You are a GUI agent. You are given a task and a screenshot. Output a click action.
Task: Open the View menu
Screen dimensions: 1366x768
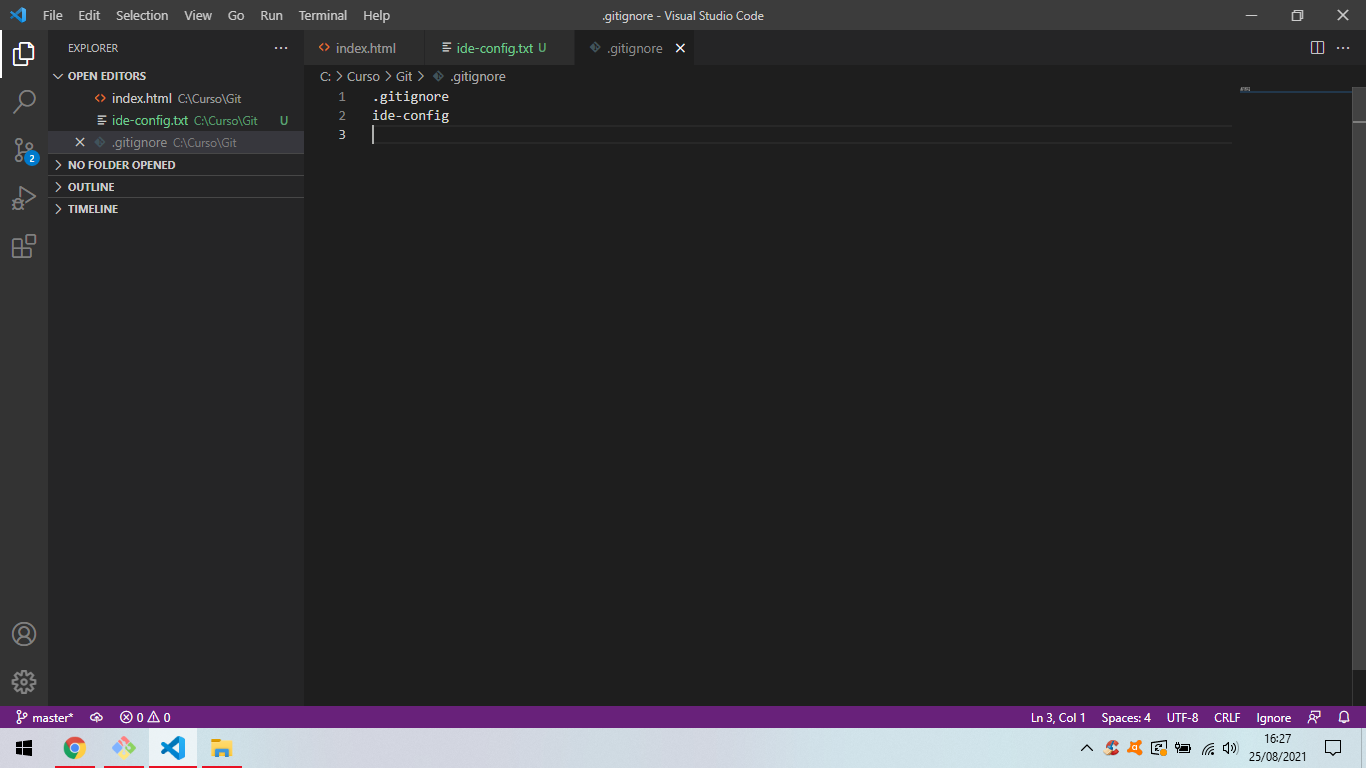click(x=198, y=15)
